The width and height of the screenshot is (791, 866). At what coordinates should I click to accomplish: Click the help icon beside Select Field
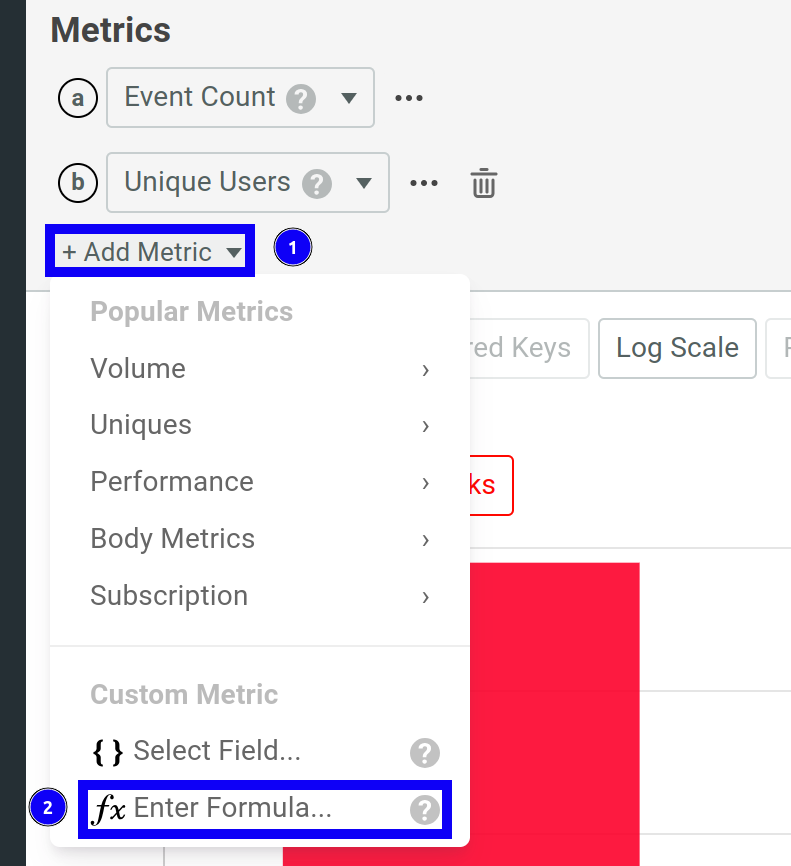[424, 751]
